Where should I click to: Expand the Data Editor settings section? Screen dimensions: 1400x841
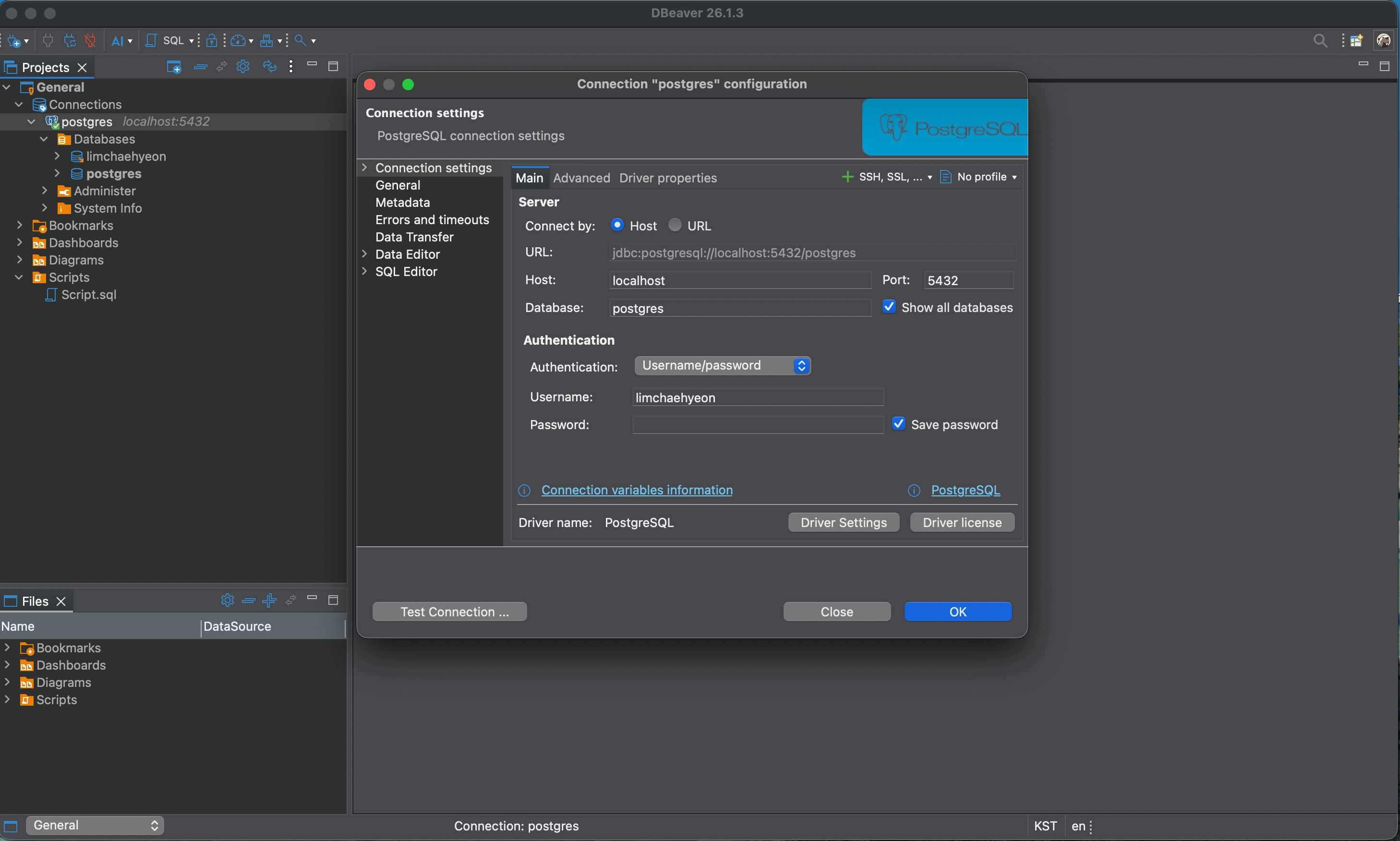(364, 254)
